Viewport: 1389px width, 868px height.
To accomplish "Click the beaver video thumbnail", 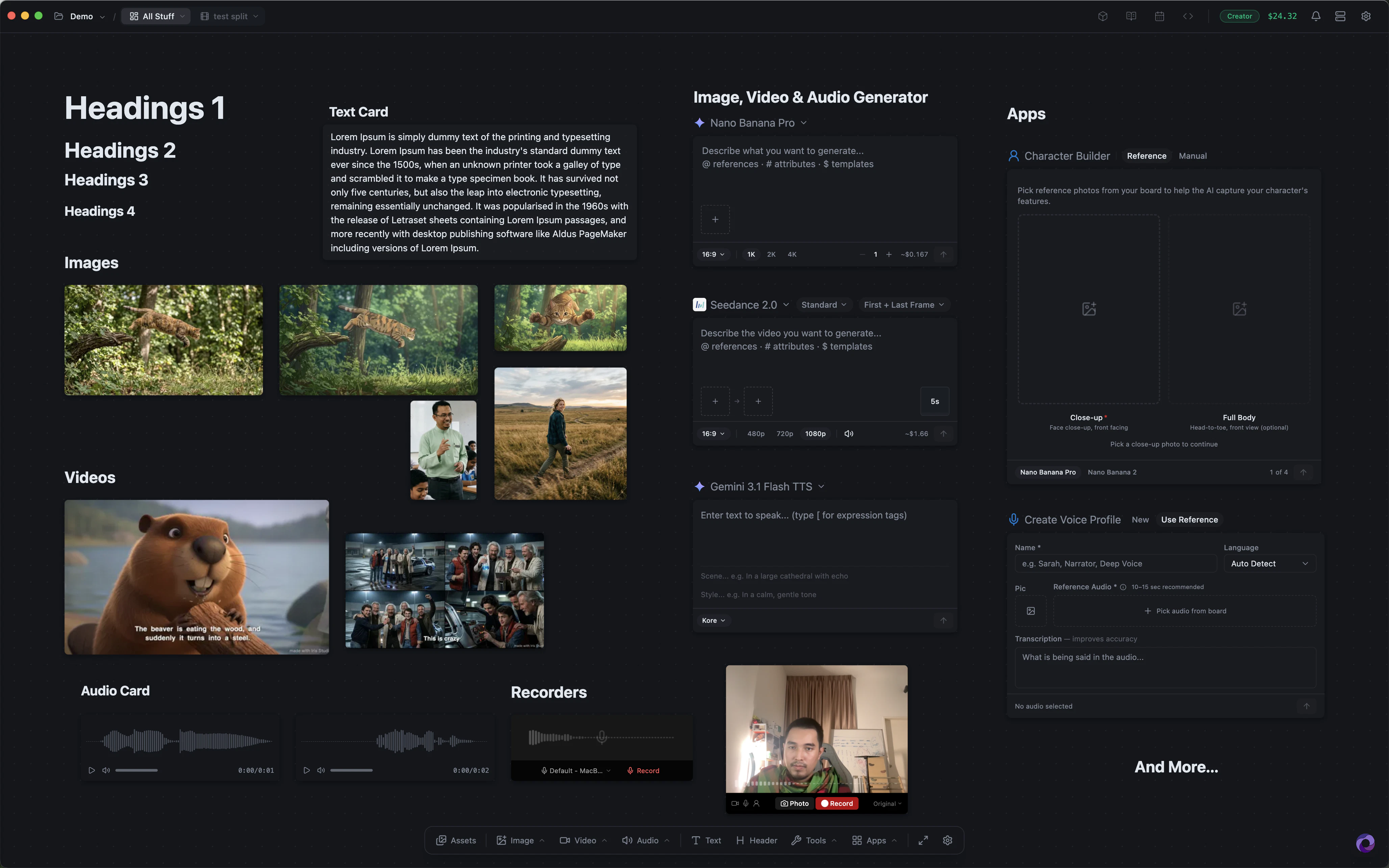I will tap(197, 577).
